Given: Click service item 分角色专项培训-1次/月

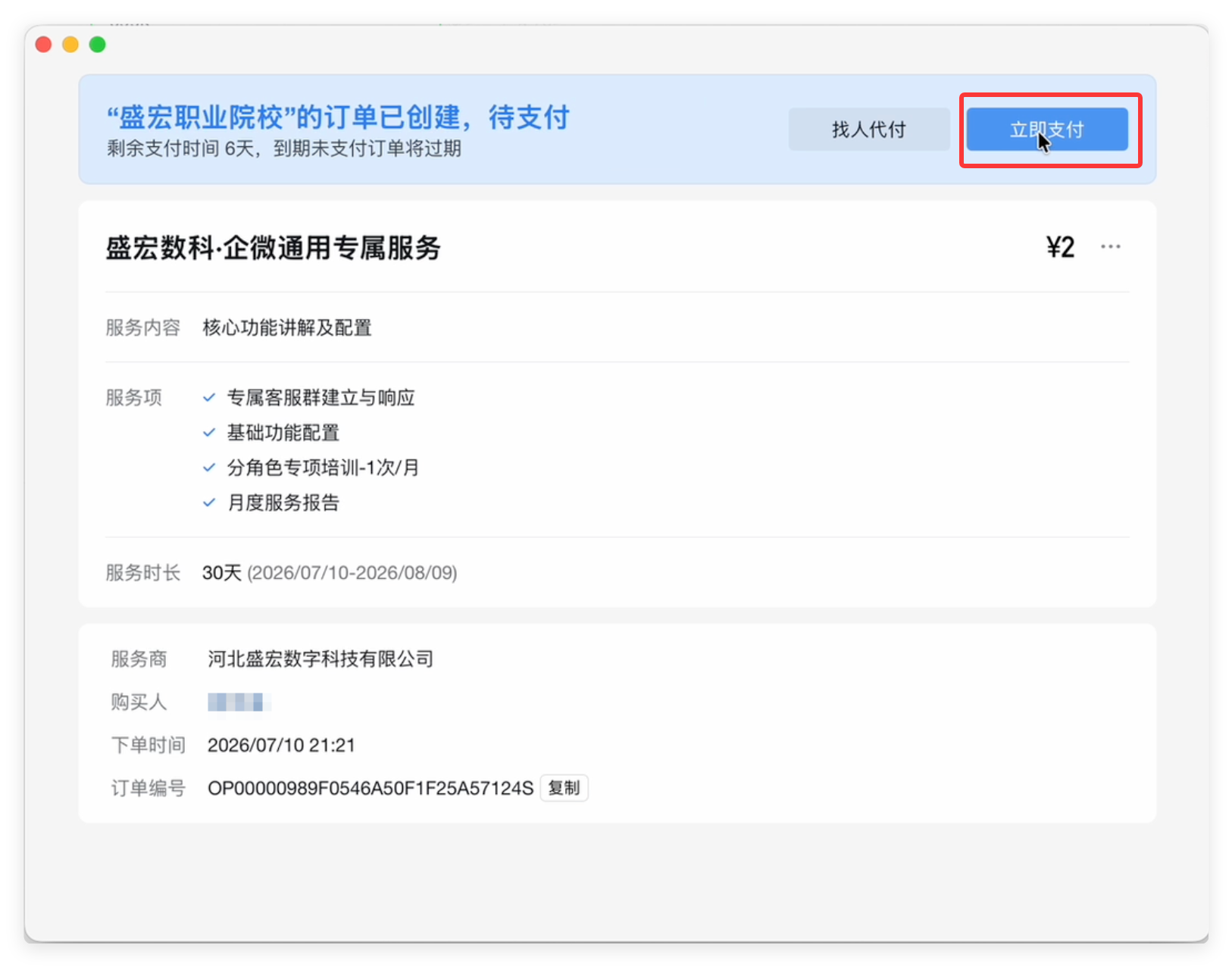Looking at the screenshot, I should [x=324, y=468].
